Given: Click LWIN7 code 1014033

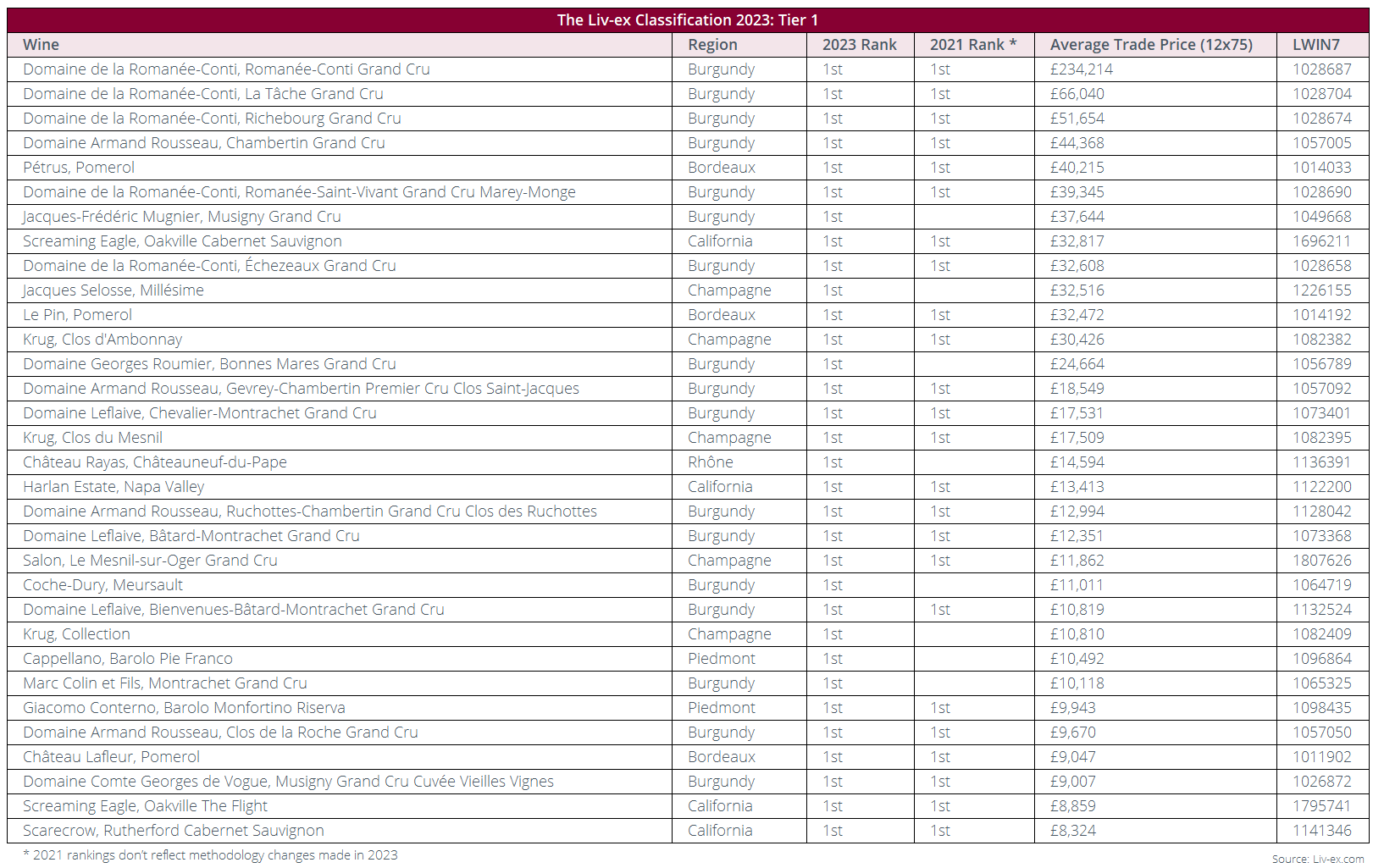Looking at the screenshot, I should click(1322, 168).
